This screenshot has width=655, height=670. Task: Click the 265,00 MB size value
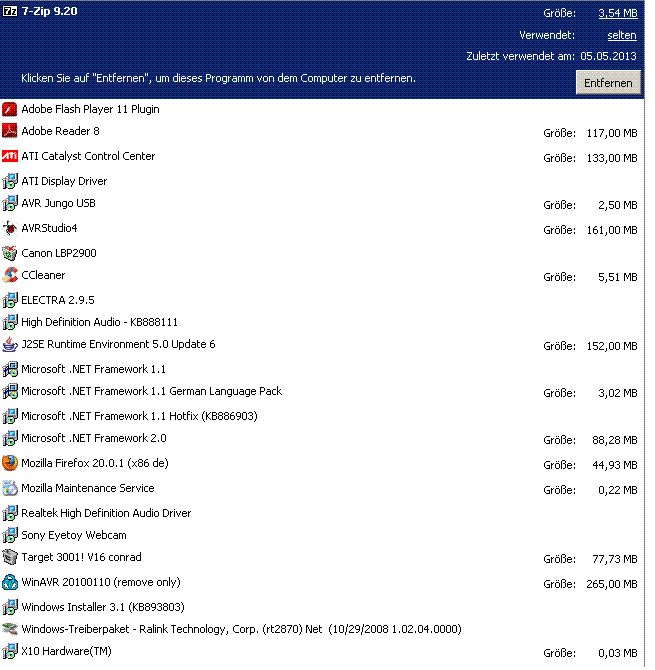[612, 584]
